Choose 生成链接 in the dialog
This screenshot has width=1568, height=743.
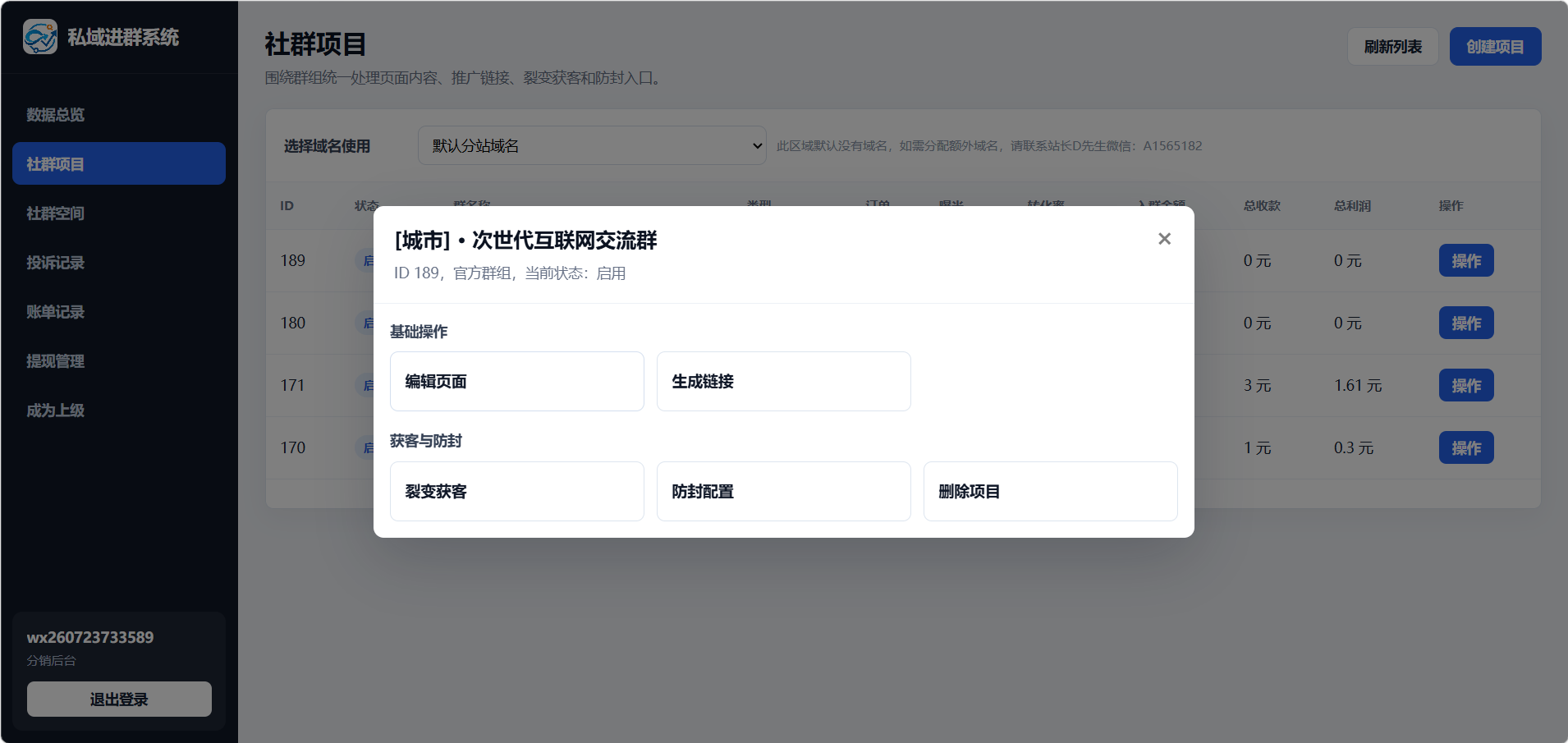(x=784, y=381)
